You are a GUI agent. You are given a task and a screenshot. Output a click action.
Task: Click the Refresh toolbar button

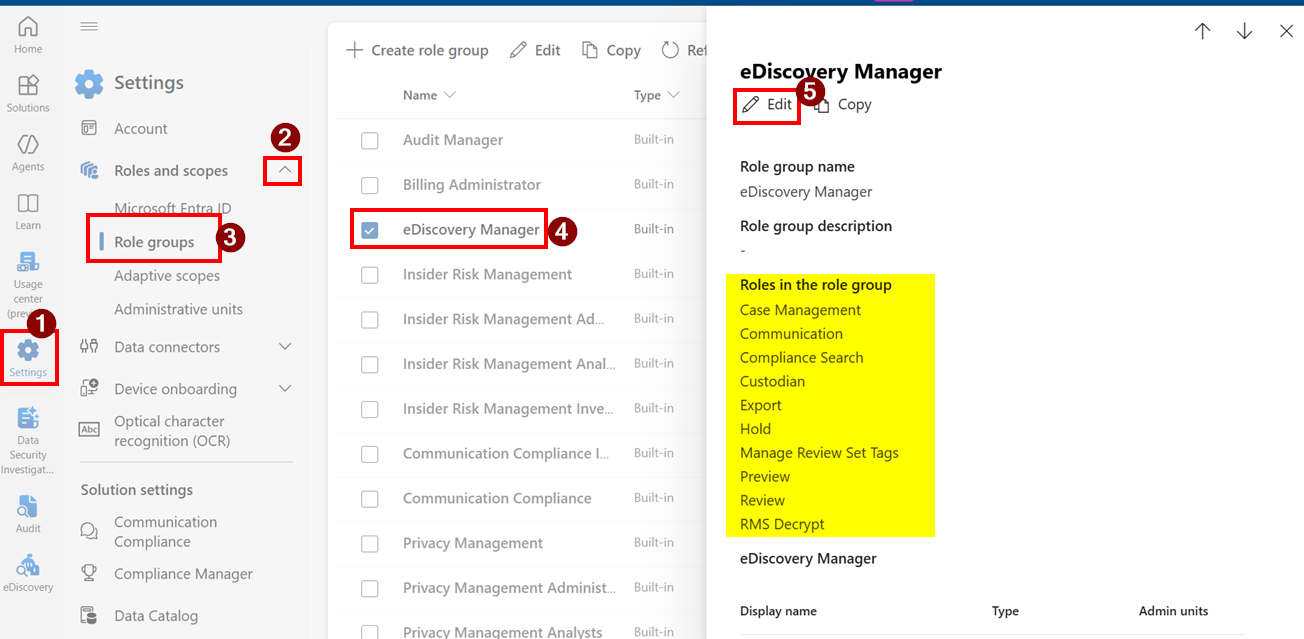point(685,50)
